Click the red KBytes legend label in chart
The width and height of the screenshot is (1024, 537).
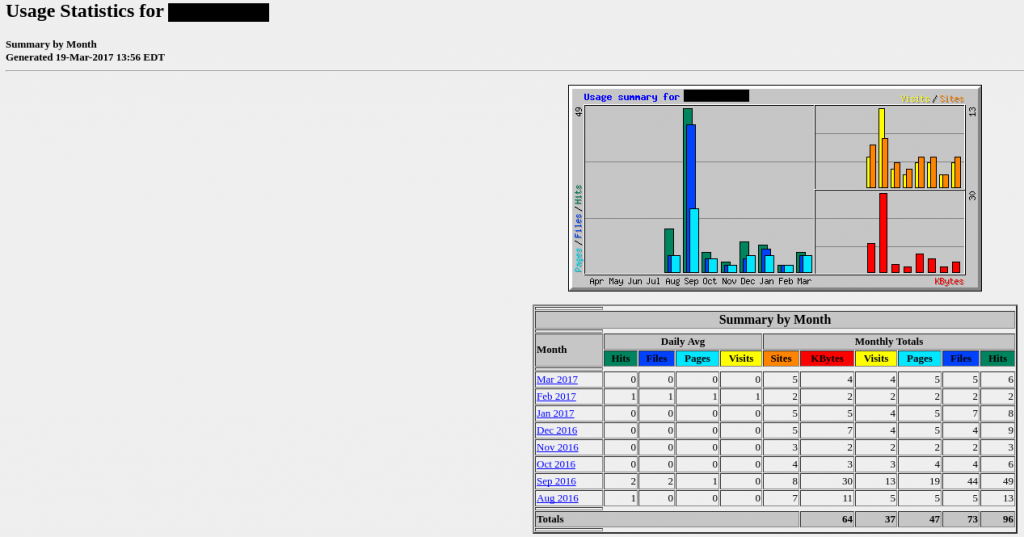(948, 282)
